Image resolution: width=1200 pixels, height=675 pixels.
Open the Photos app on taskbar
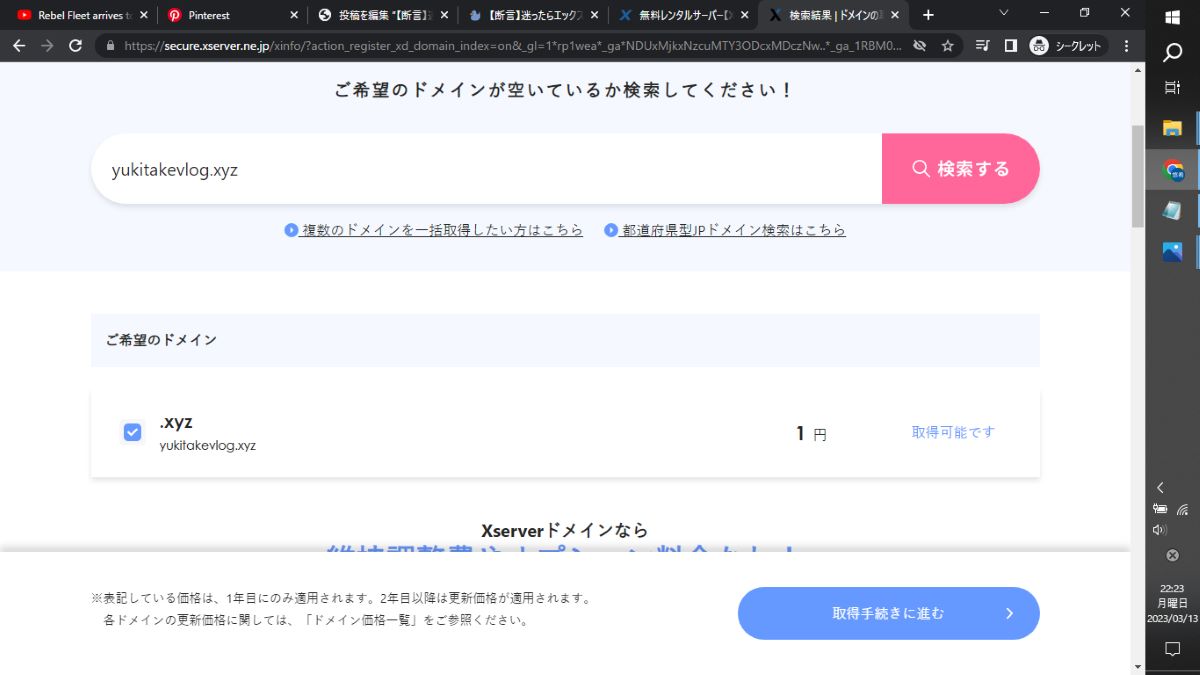[x=1173, y=252]
